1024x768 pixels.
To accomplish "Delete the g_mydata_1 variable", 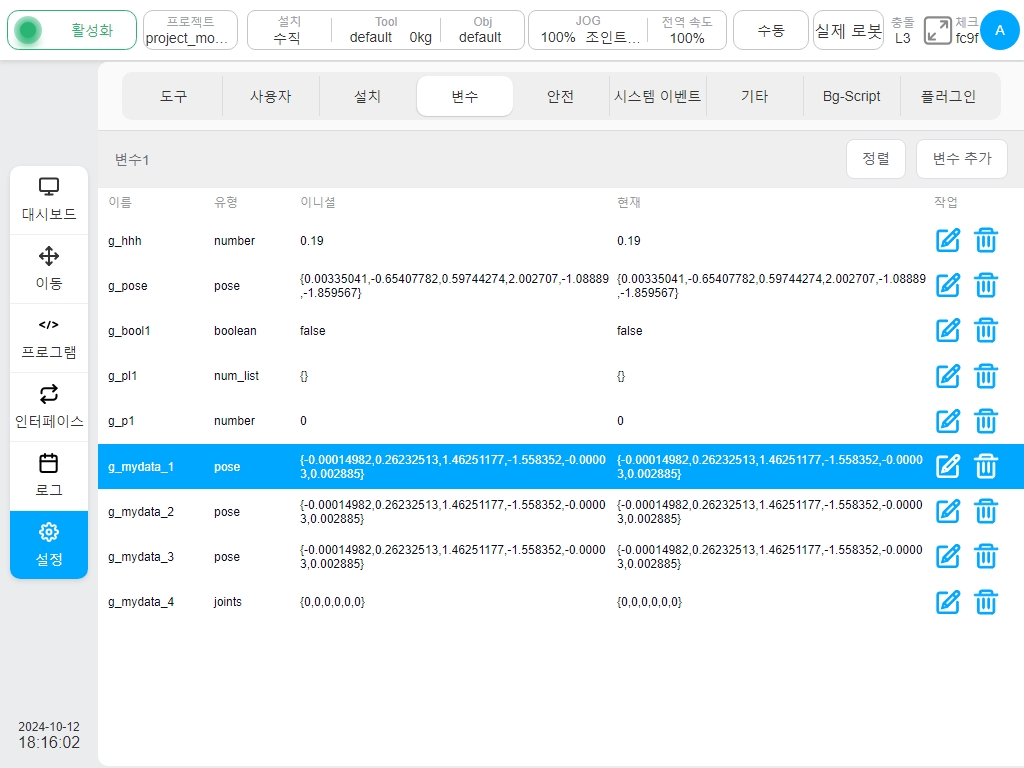I will (985, 466).
